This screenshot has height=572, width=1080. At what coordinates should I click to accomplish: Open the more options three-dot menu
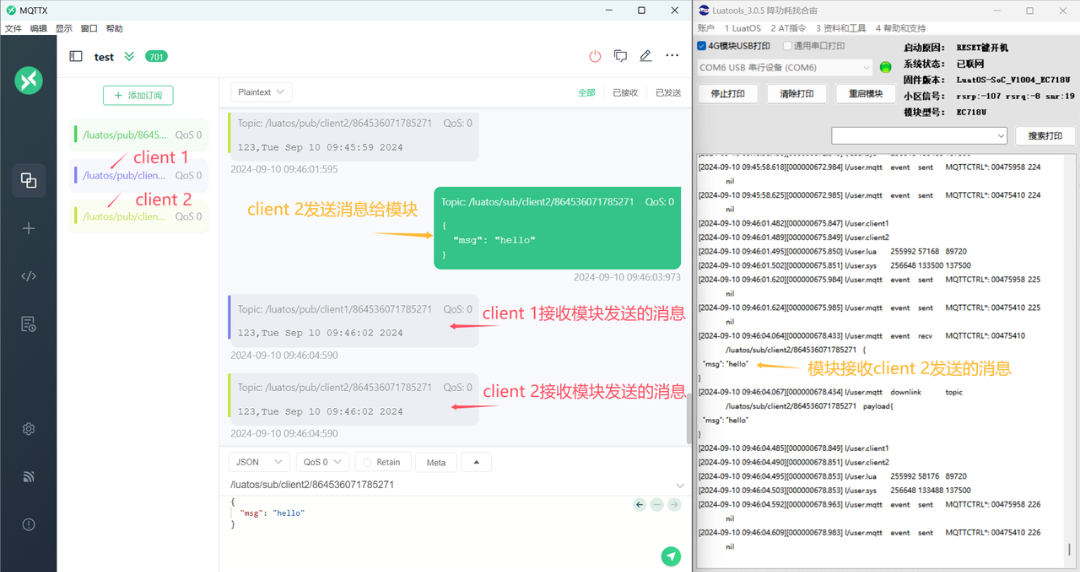pyautogui.click(x=672, y=55)
